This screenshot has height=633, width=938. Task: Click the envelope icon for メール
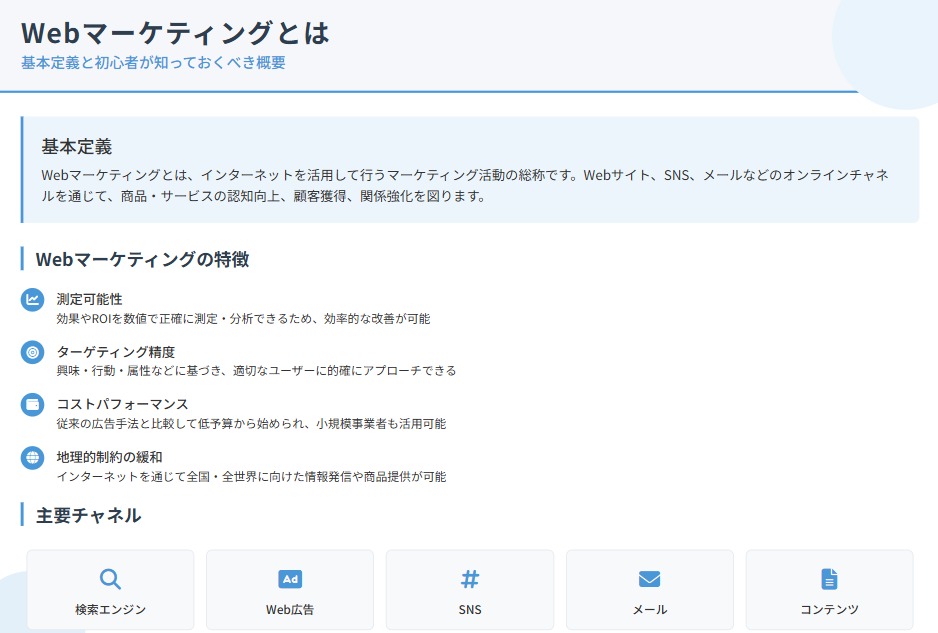pos(650,579)
